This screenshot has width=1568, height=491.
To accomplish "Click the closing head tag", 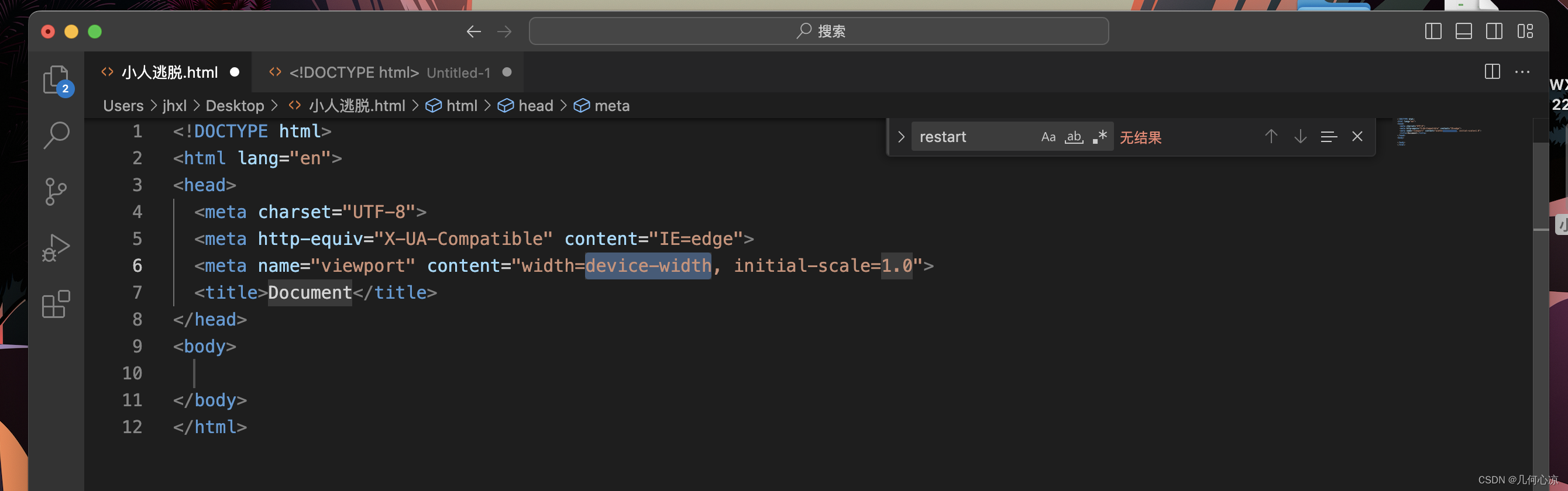I will [x=210, y=319].
